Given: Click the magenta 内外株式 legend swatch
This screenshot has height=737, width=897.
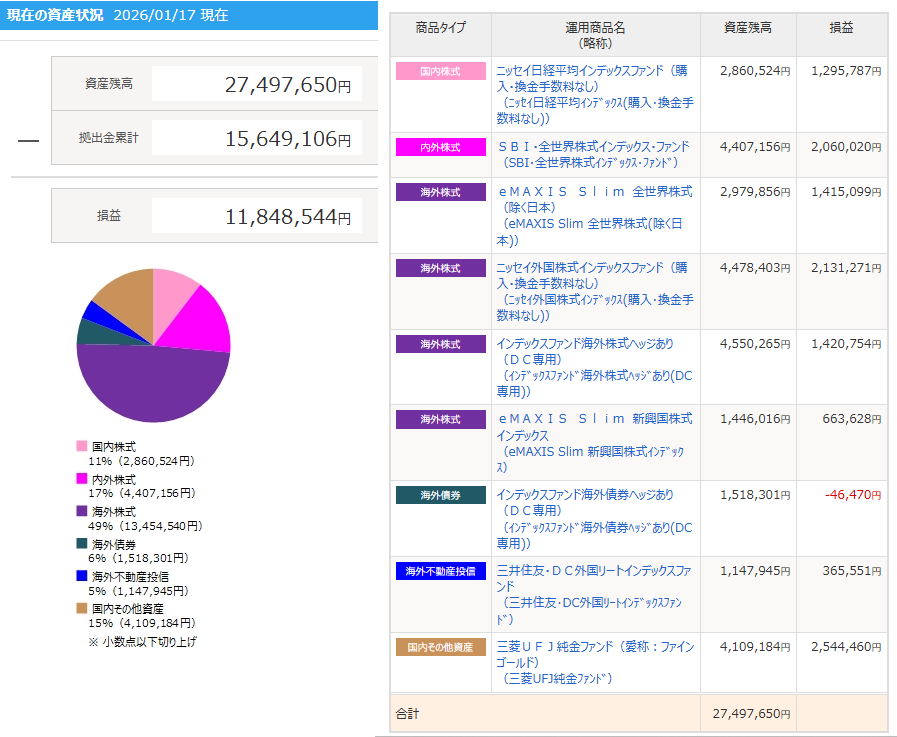Looking at the screenshot, I should tap(82, 479).
